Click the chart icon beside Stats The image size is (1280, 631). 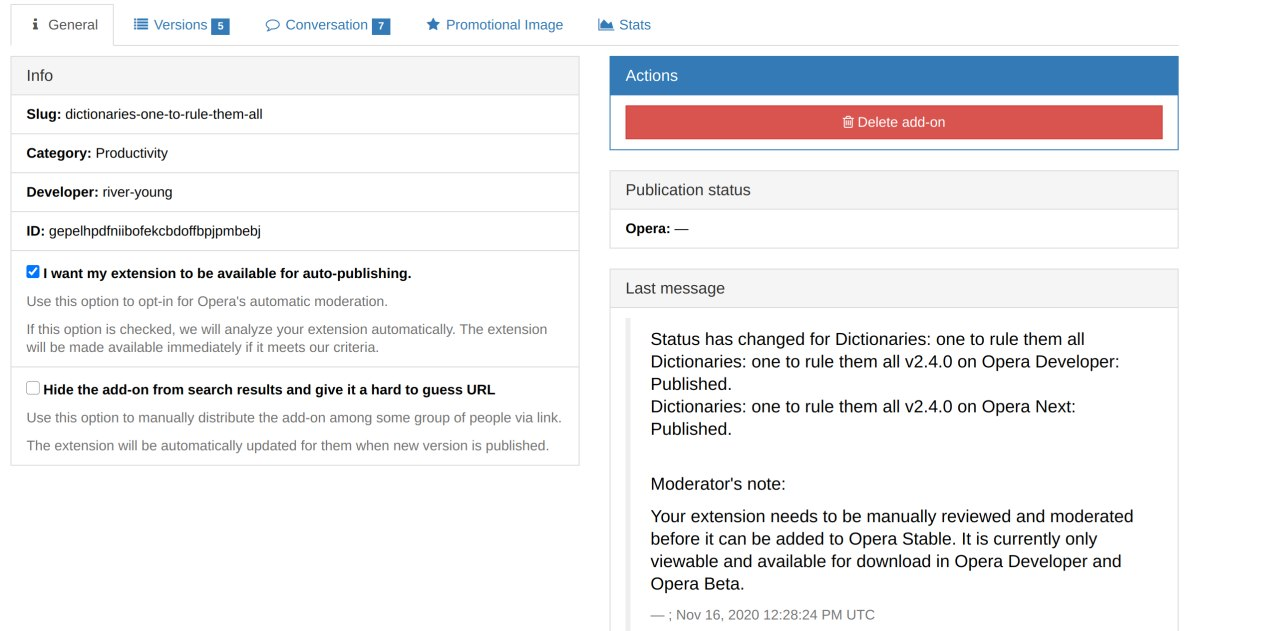click(606, 24)
